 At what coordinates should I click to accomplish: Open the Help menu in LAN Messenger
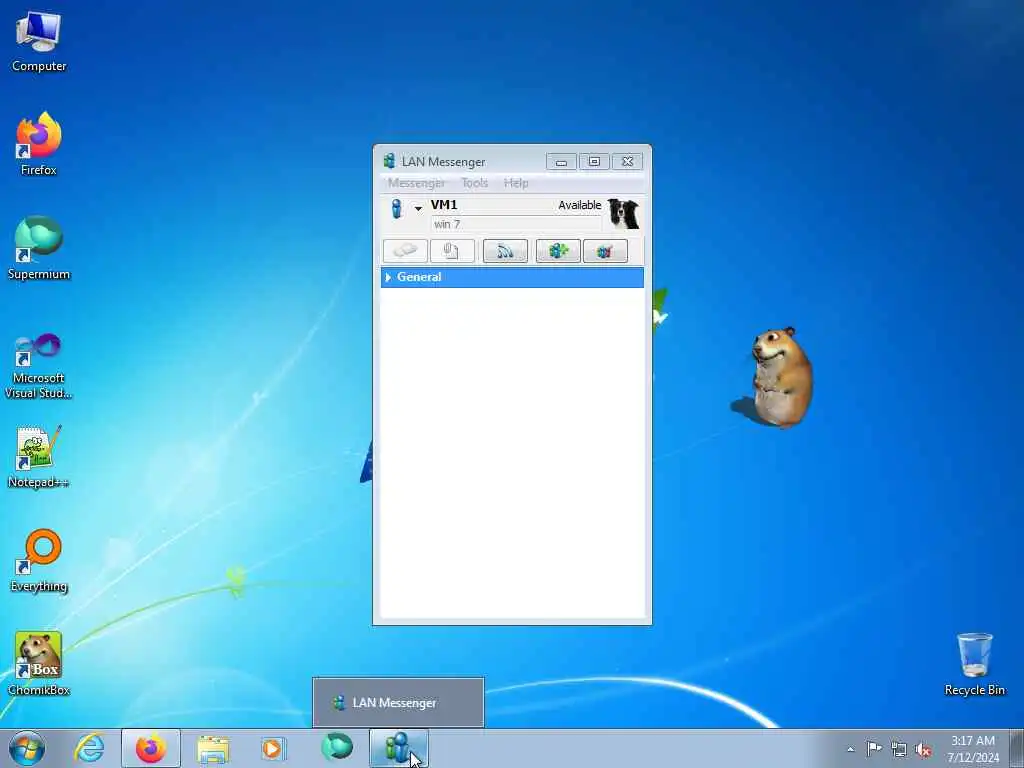tap(516, 183)
